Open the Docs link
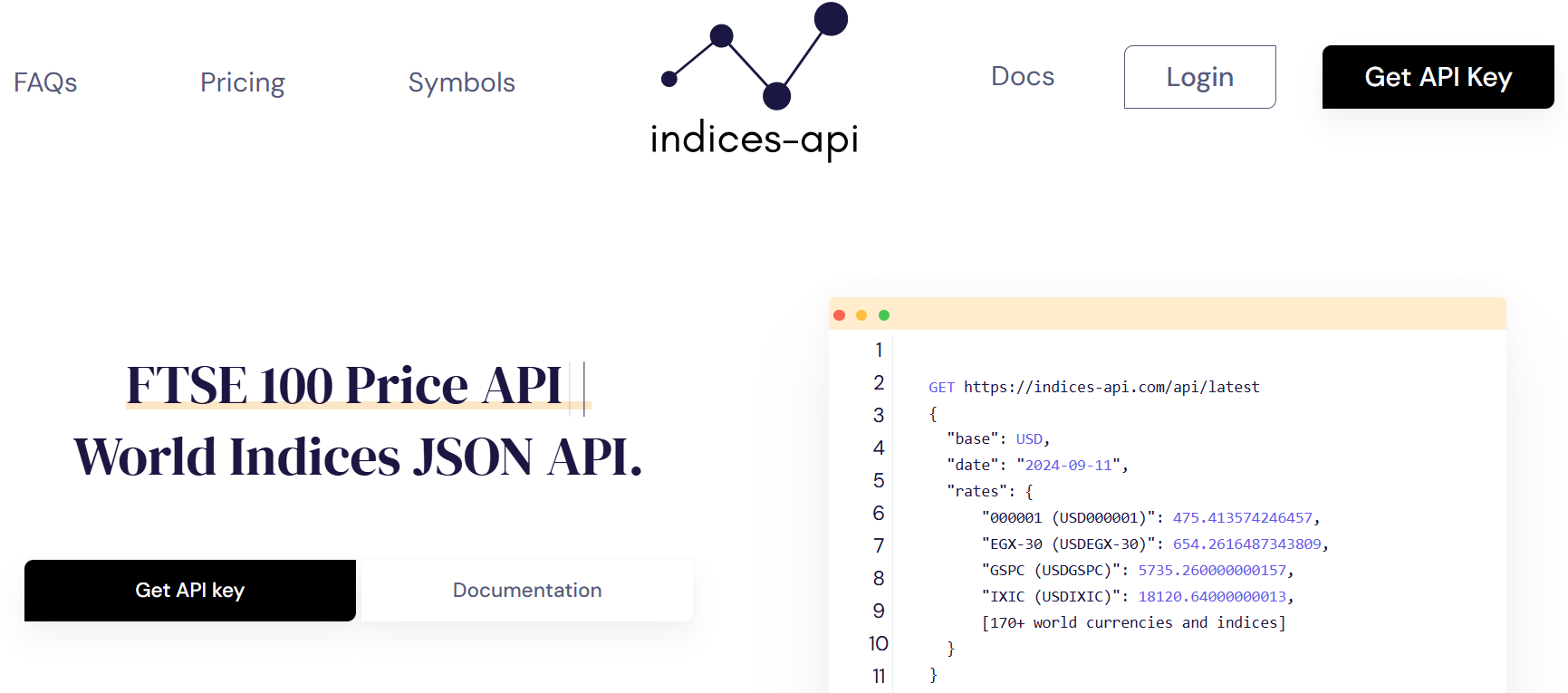 point(1023,76)
